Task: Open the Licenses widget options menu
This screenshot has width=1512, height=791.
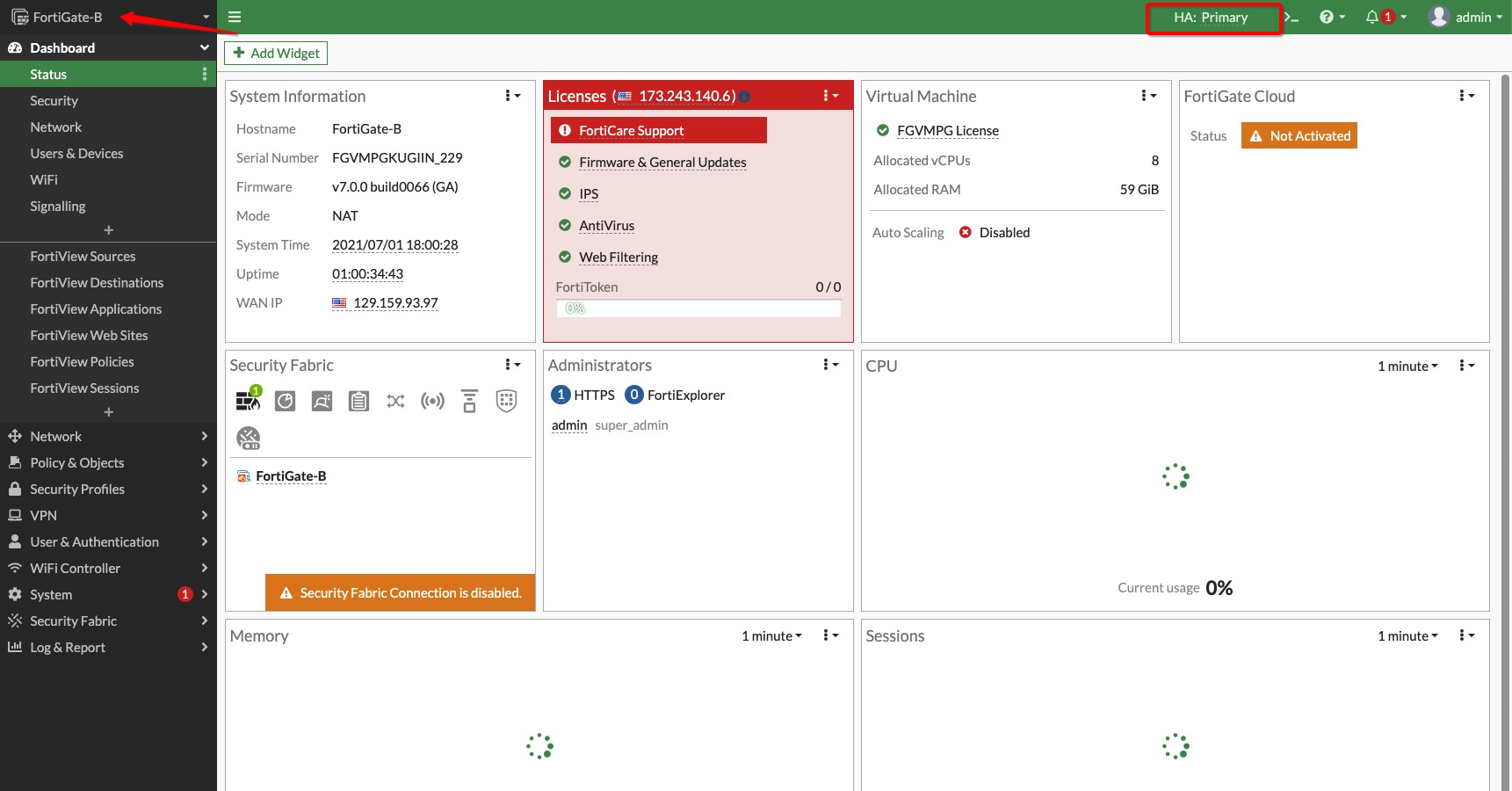Action: tap(831, 96)
